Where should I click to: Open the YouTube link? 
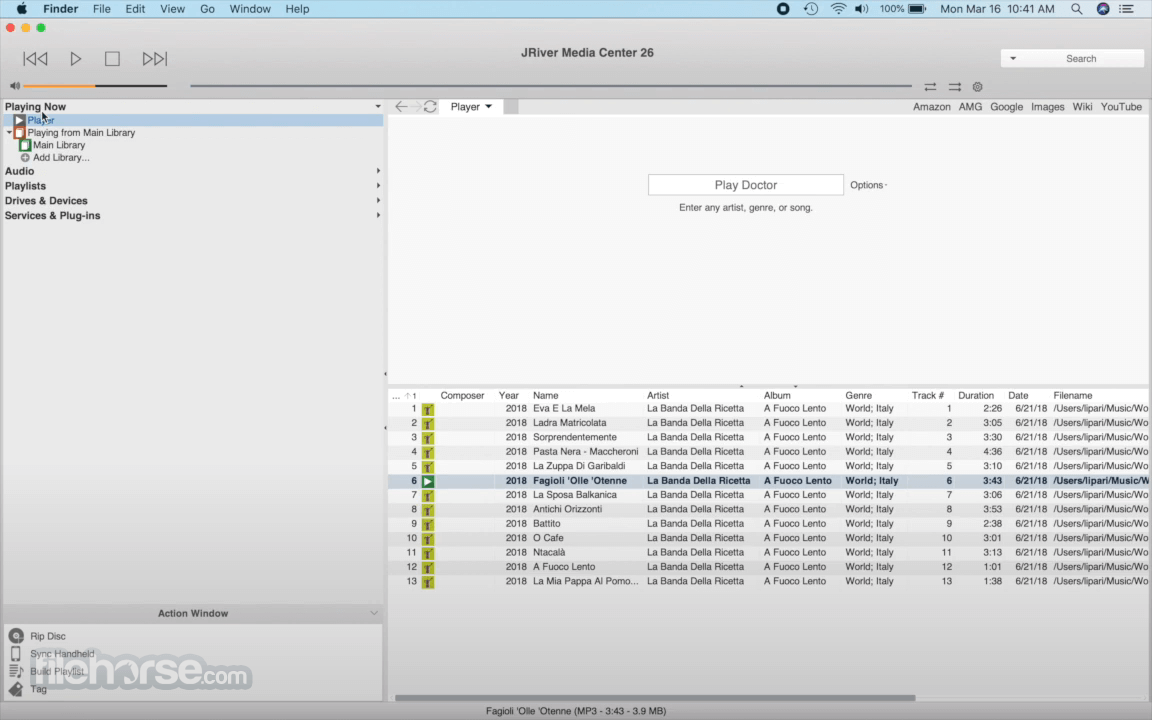tap(1120, 107)
